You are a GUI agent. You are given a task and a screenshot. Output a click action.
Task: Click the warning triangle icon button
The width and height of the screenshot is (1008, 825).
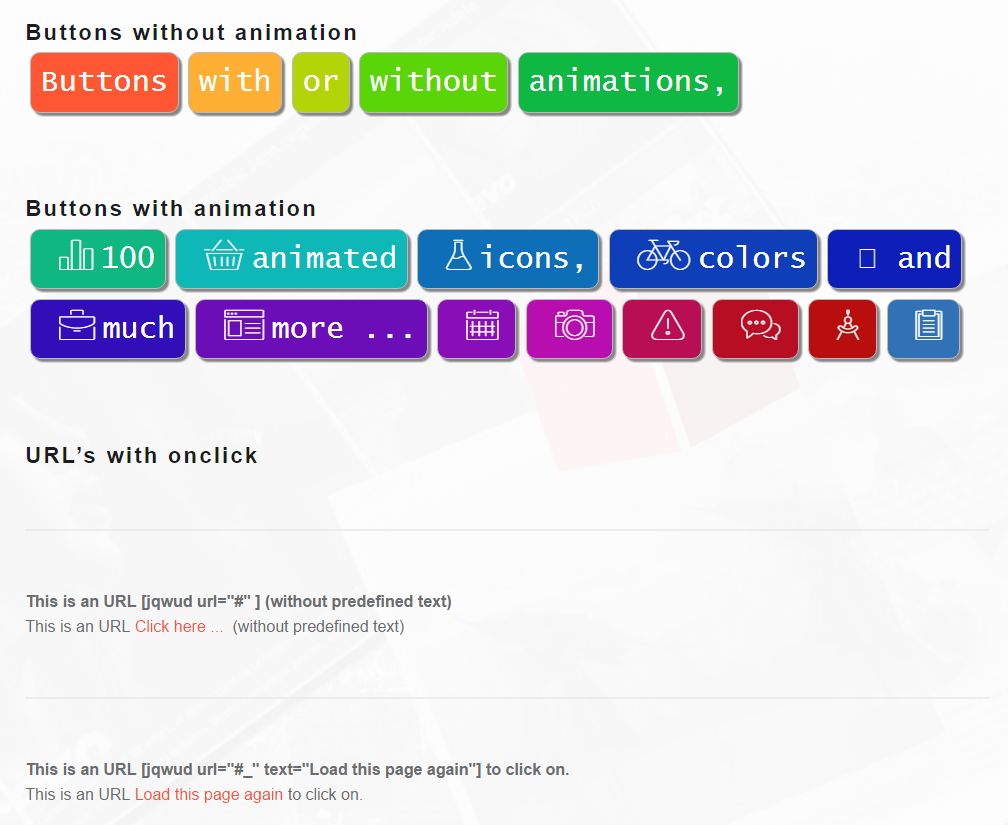(x=662, y=329)
